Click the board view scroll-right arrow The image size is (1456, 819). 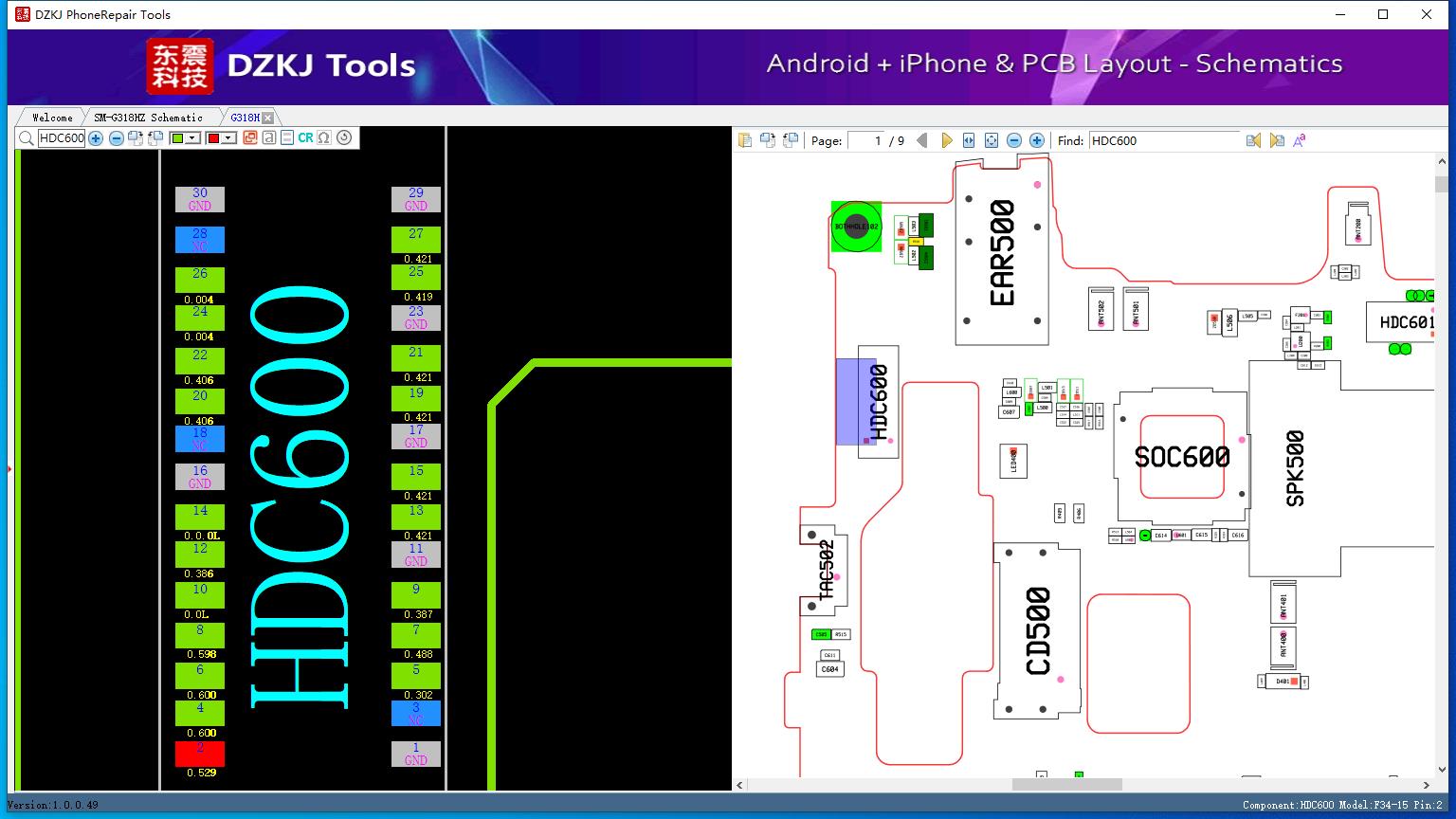coord(1426,785)
